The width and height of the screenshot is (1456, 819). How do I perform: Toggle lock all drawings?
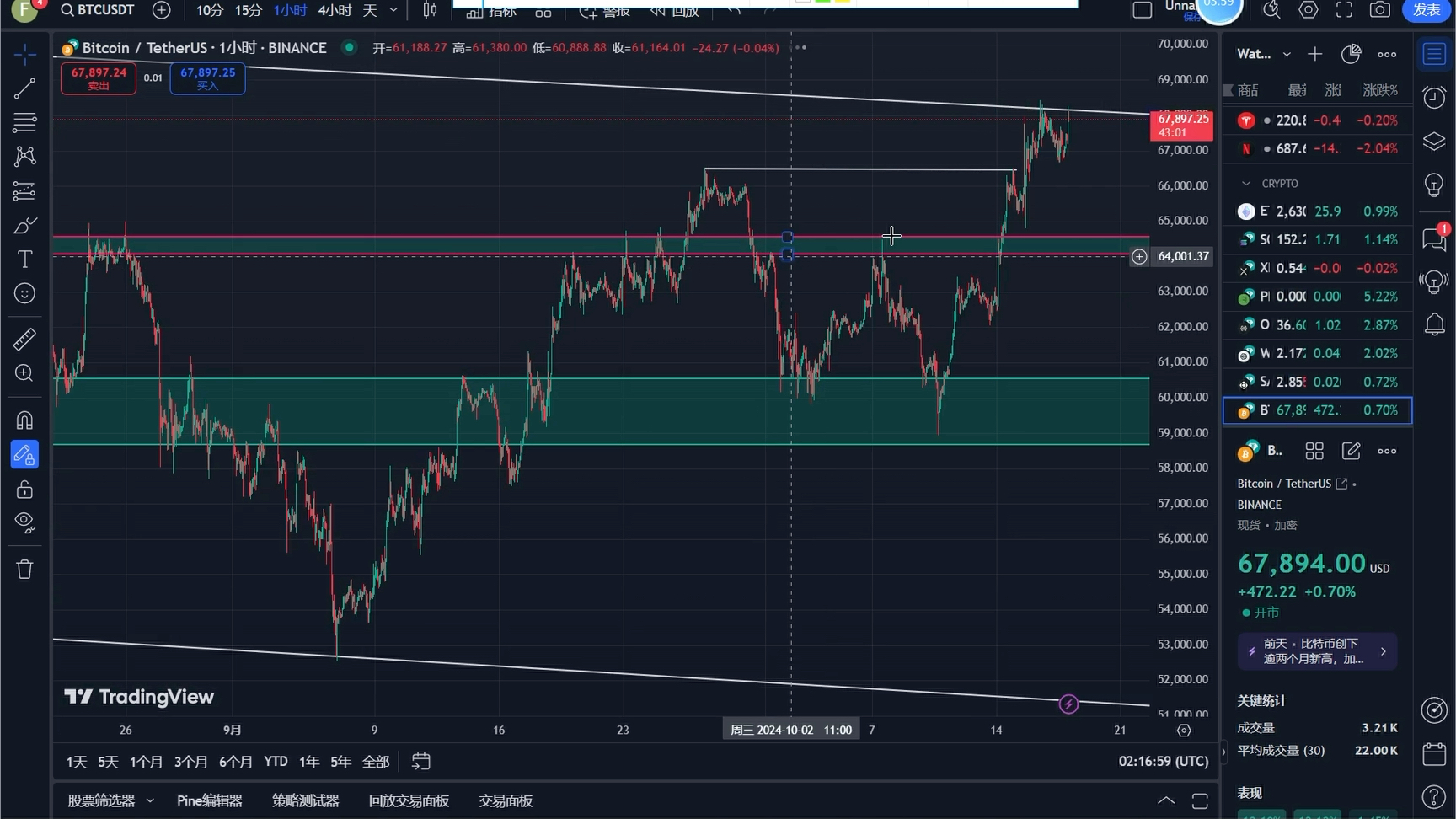point(24,490)
